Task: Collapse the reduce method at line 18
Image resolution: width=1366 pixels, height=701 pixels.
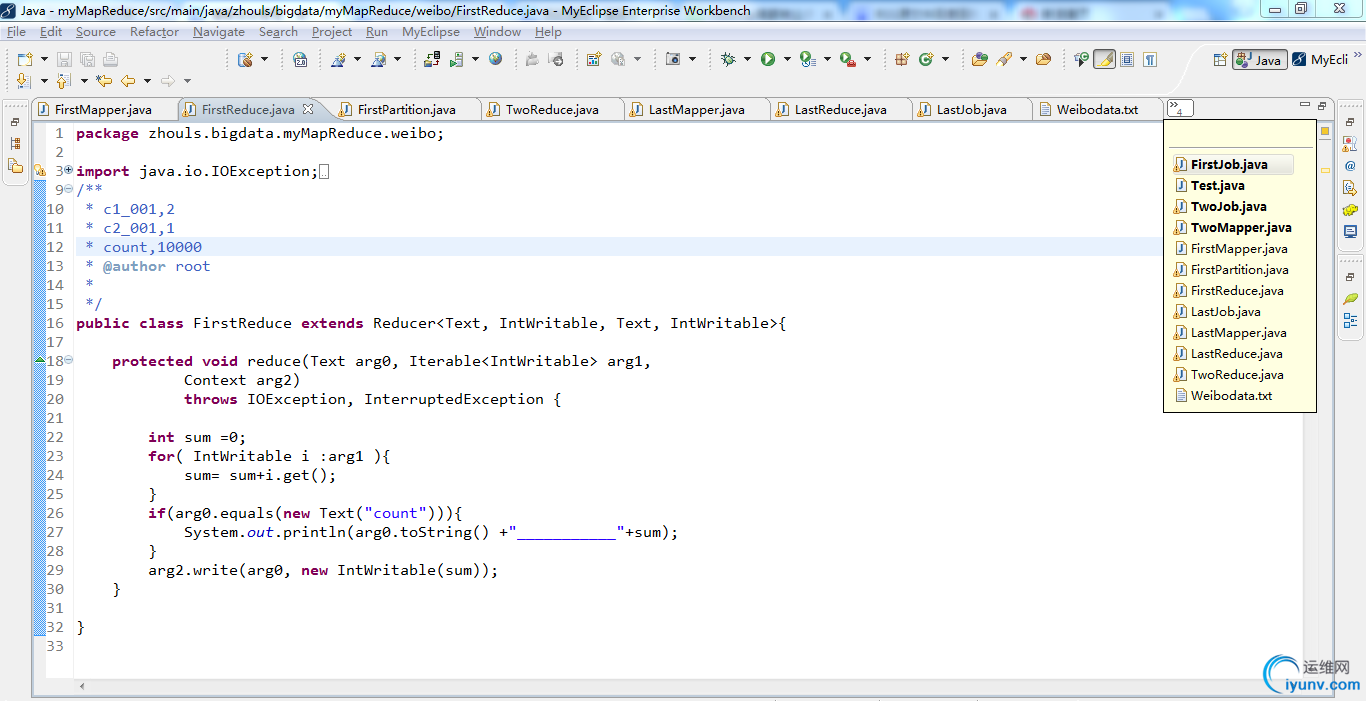Action: 69,361
